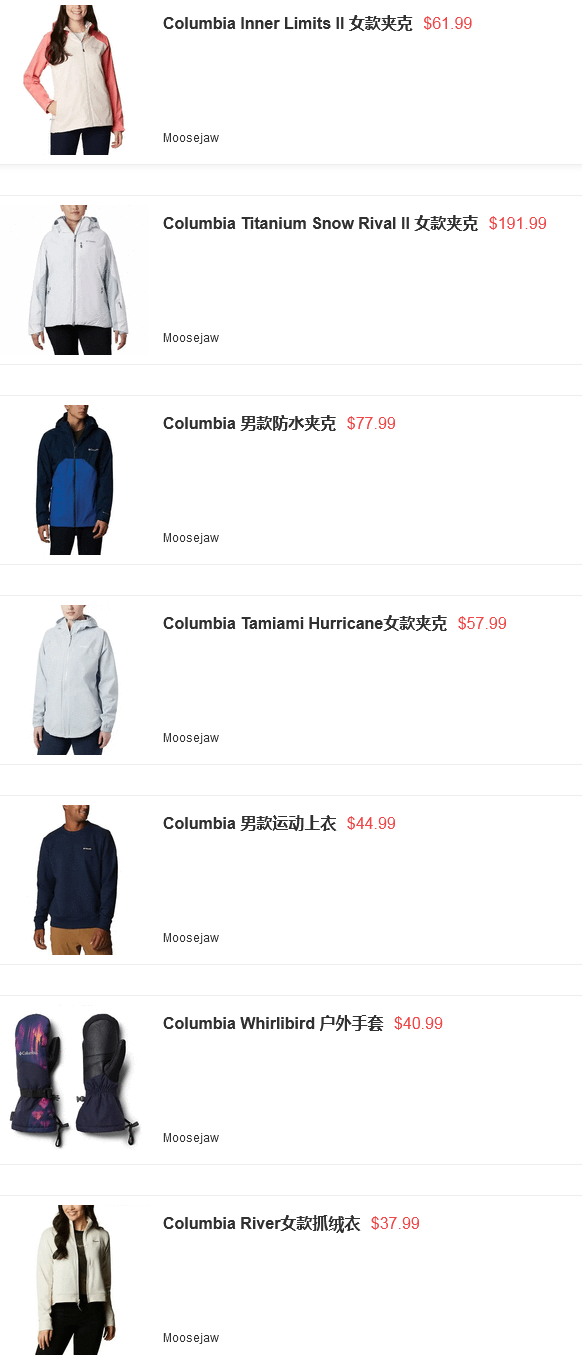Viewport: 582px width, 1358px height.
Task: Open Columbia Titanium Snow Rival II 女款夹克 listing
Action: [320, 223]
